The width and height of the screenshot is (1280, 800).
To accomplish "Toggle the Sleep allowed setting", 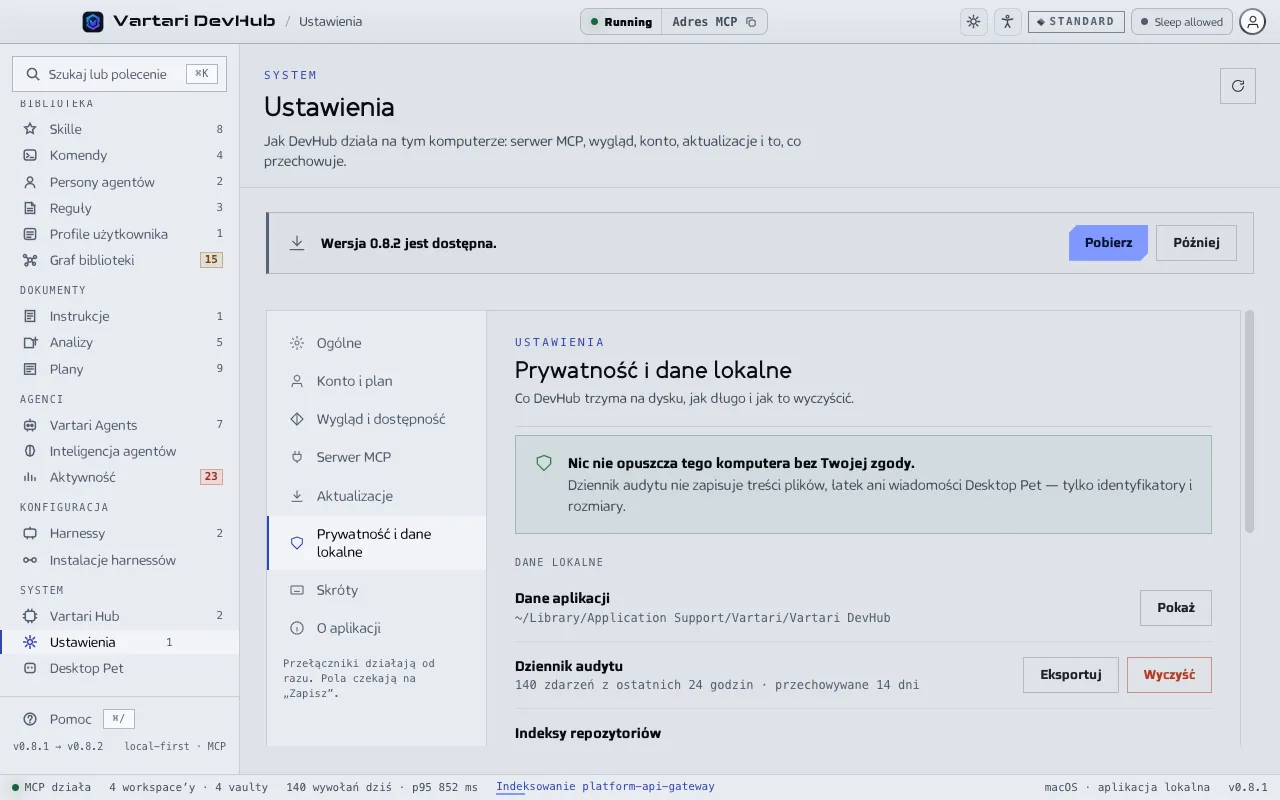I will [1182, 22].
